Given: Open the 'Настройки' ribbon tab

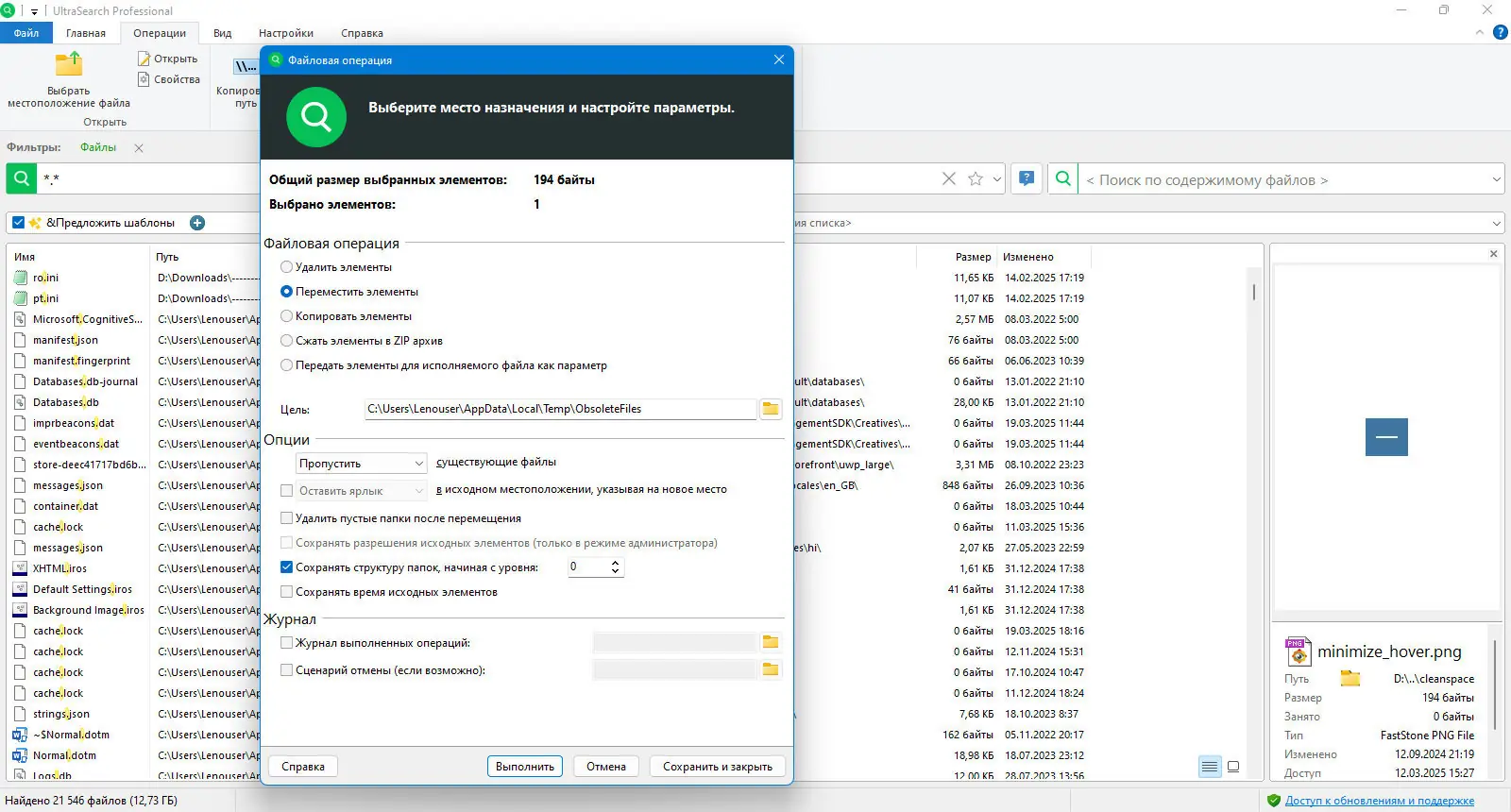Looking at the screenshot, I should point(286,33).
